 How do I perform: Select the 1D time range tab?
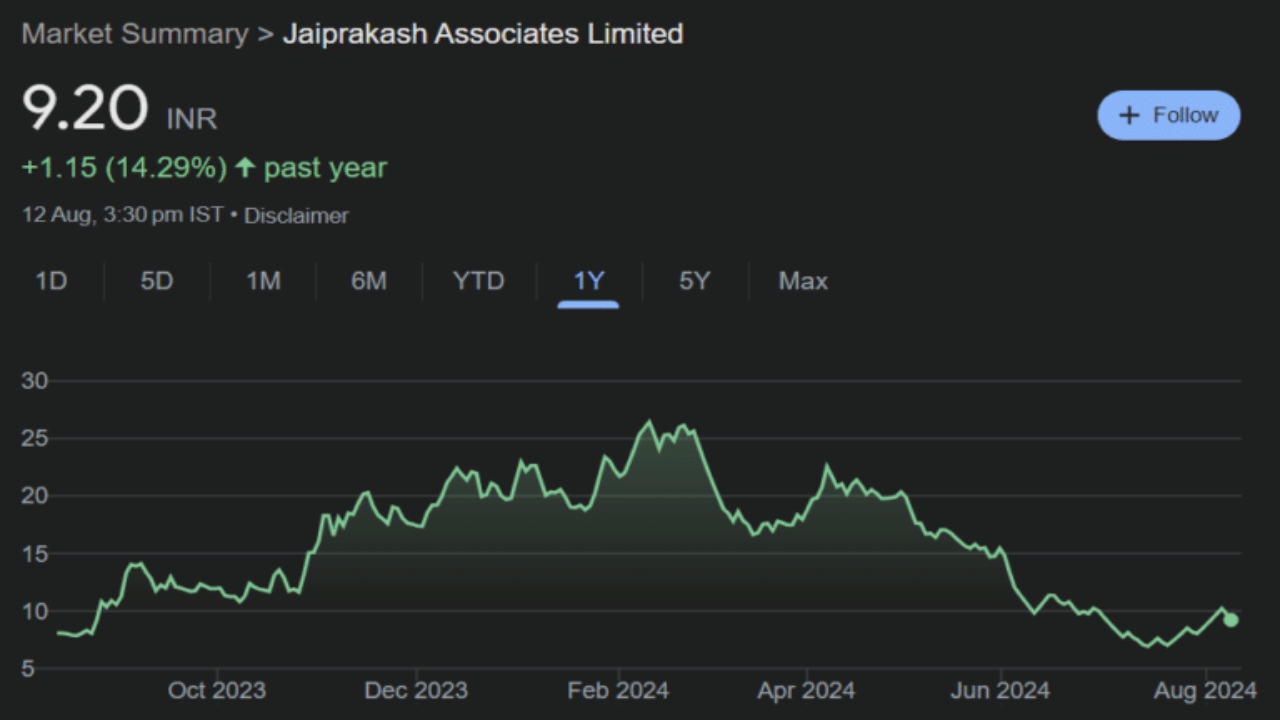(51, 281)
